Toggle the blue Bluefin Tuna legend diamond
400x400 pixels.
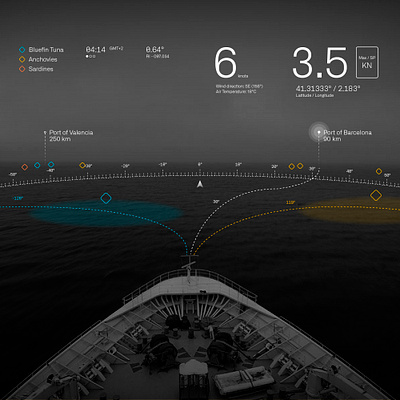pos(22,50)
